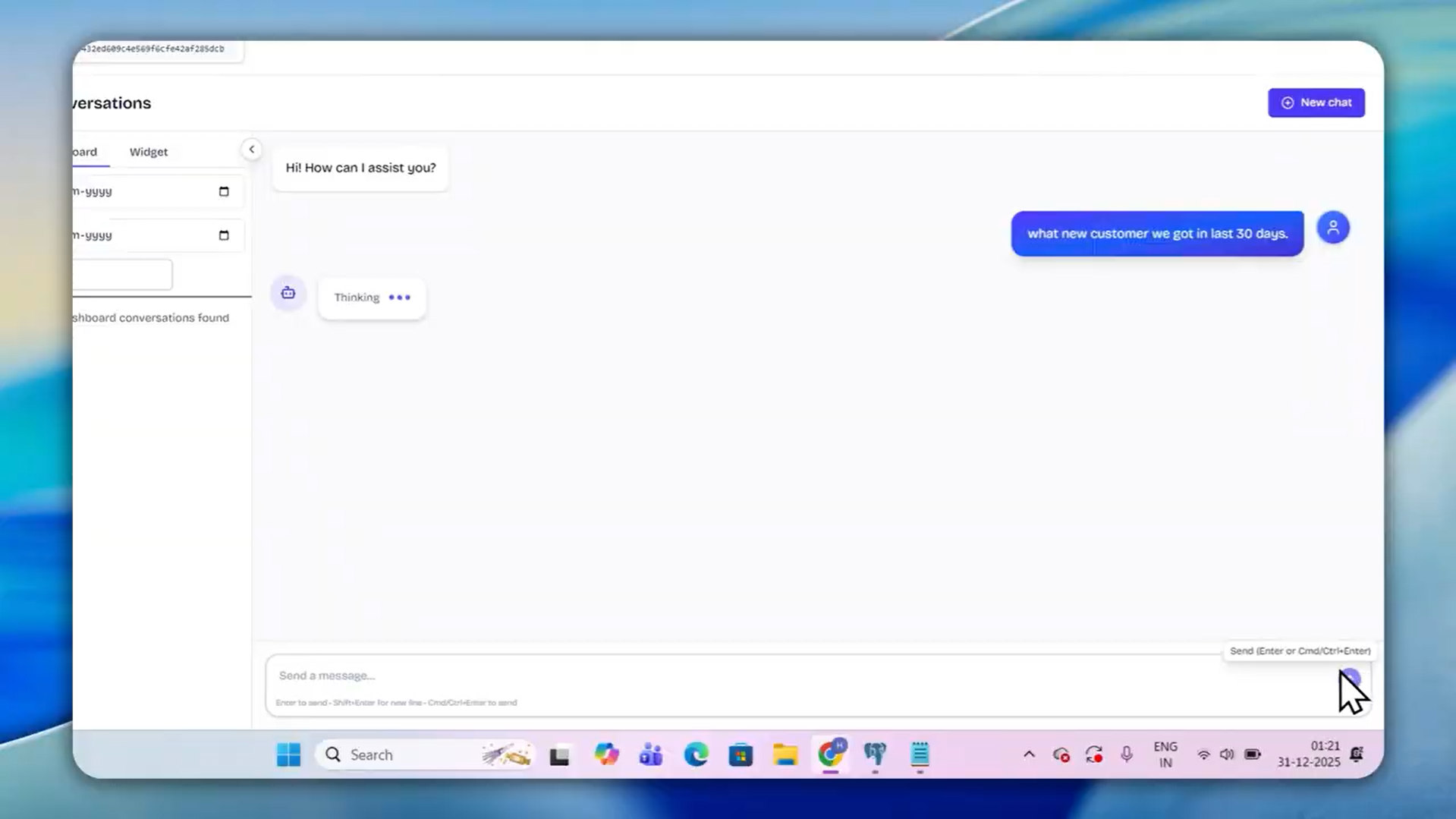Start a New chat

(1316, 102)
